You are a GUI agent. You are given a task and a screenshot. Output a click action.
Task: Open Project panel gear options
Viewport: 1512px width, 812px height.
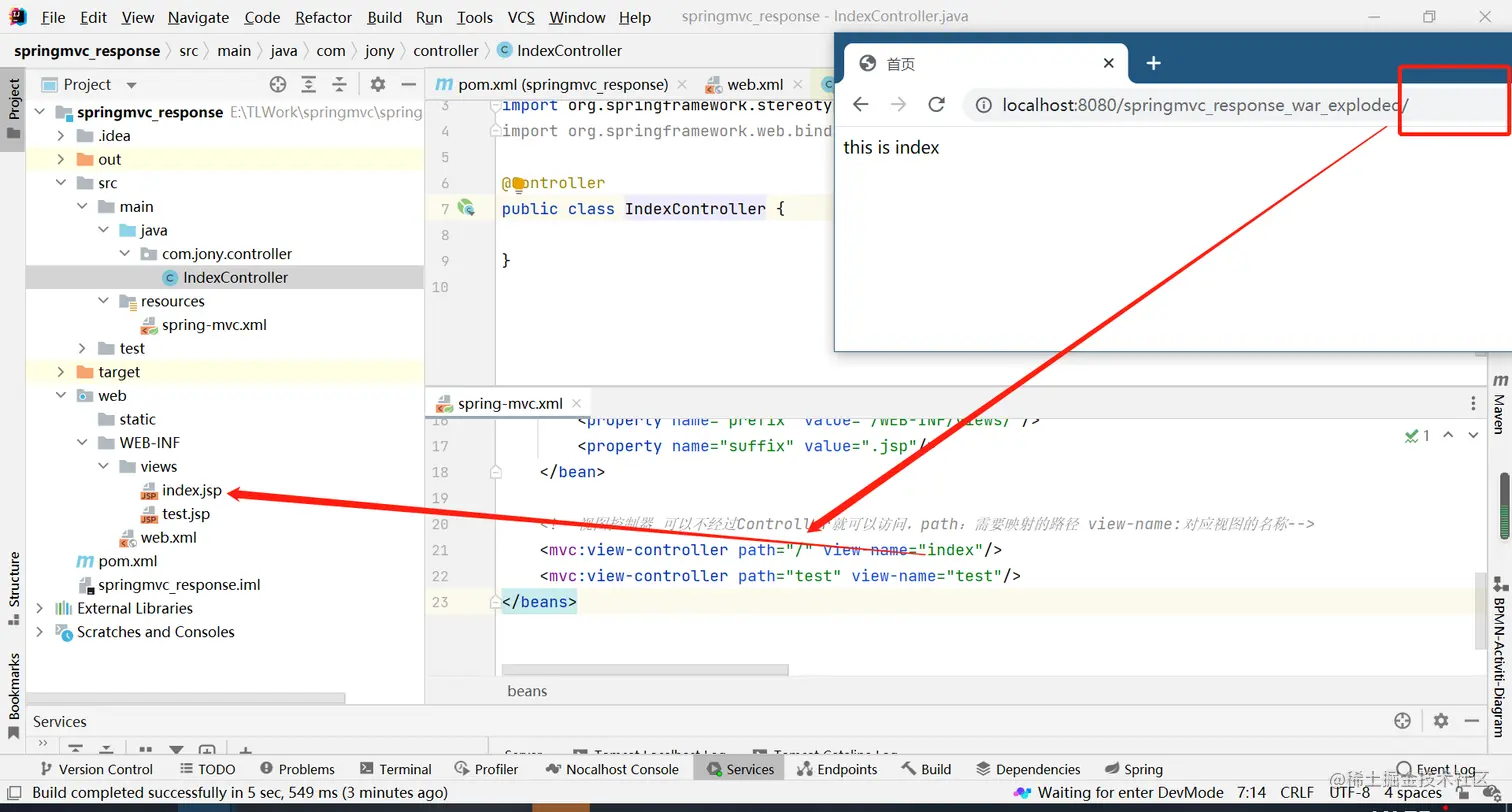pyautogui.click(x=377, y=85)
